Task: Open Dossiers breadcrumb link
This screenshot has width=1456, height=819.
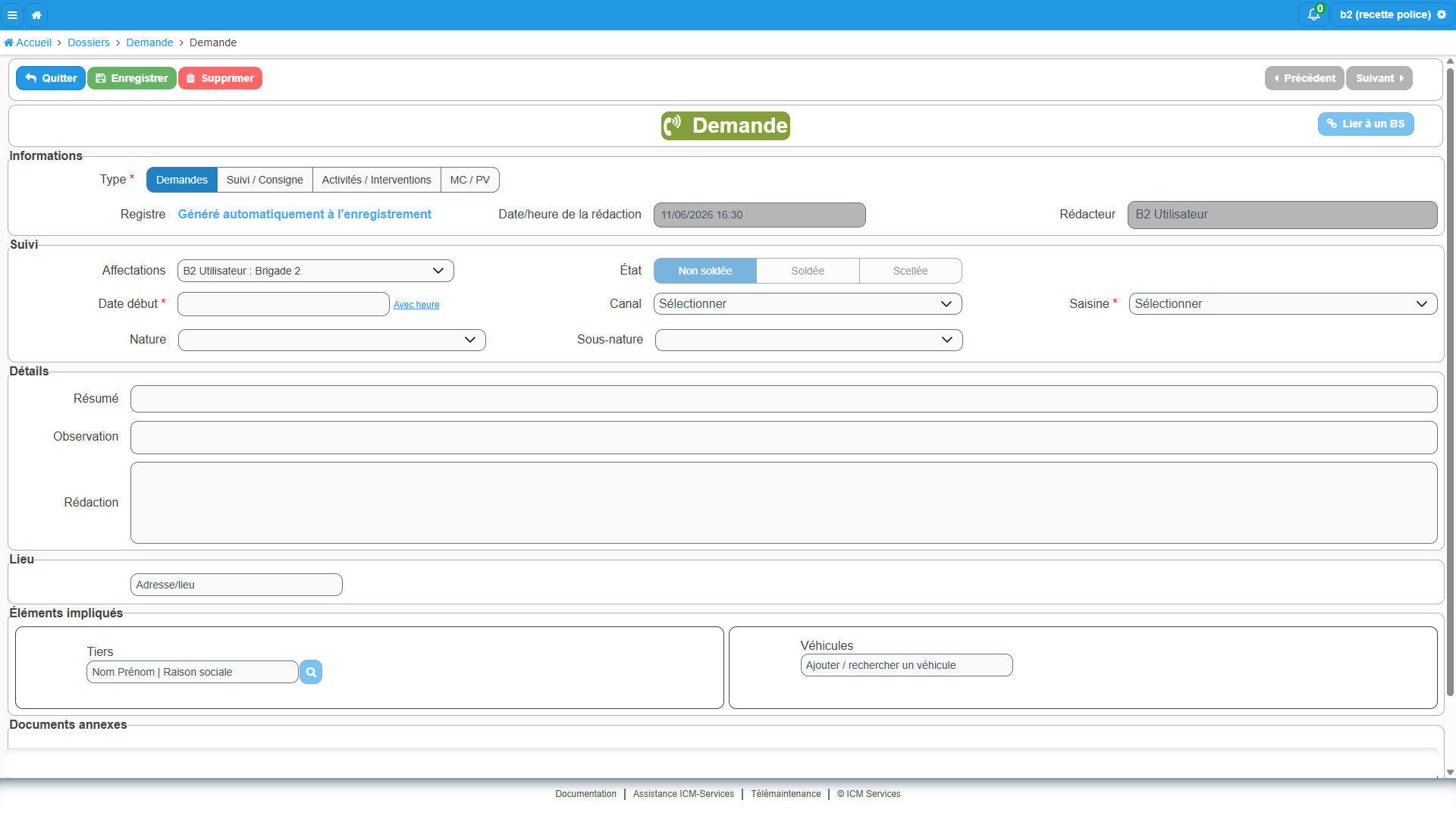Action: click(89, 42)
